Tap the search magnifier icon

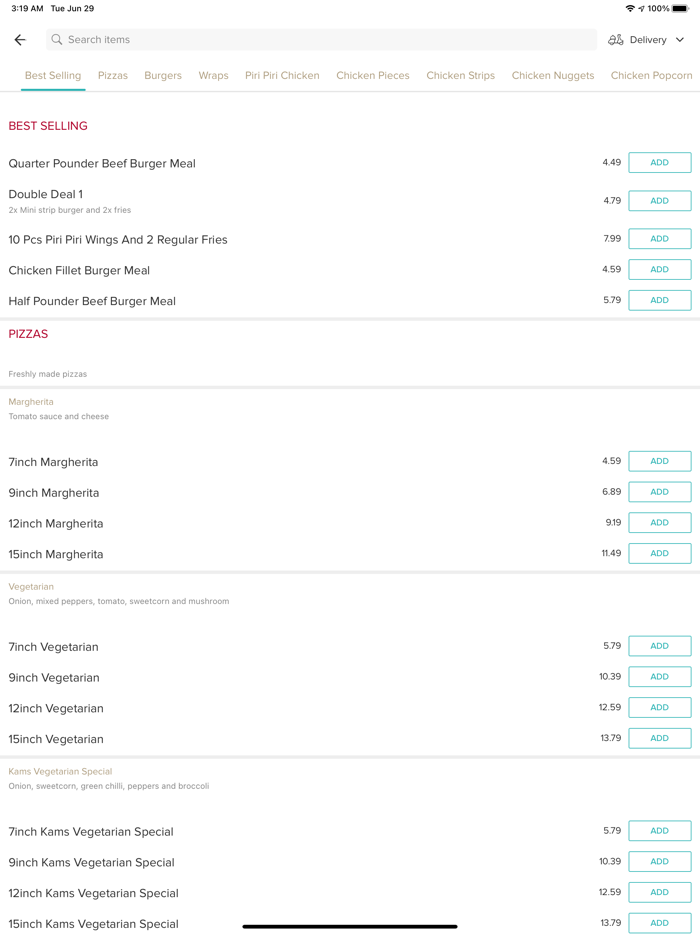[x=57, y=40]
